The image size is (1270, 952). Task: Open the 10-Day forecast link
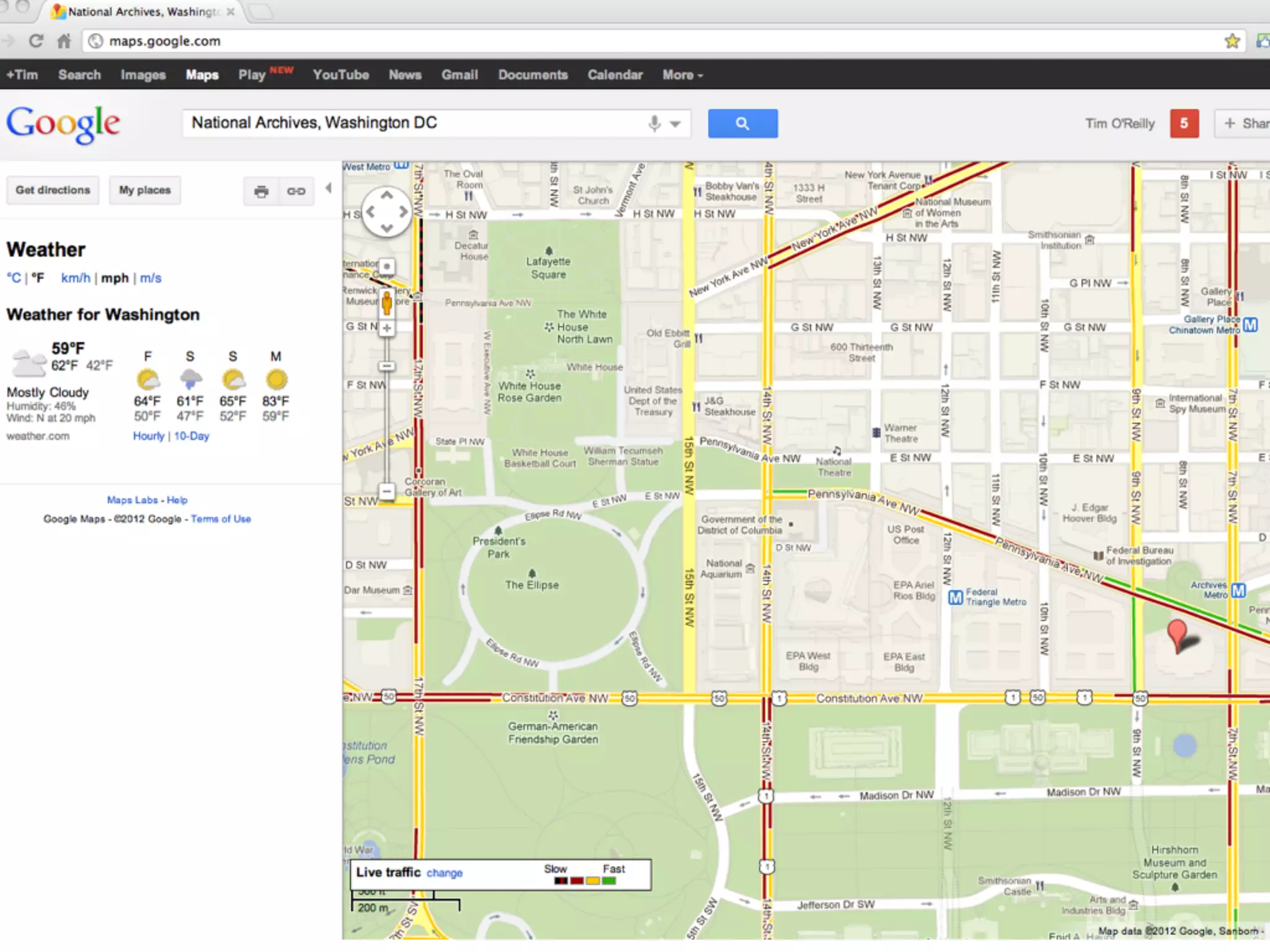point(191,436)
